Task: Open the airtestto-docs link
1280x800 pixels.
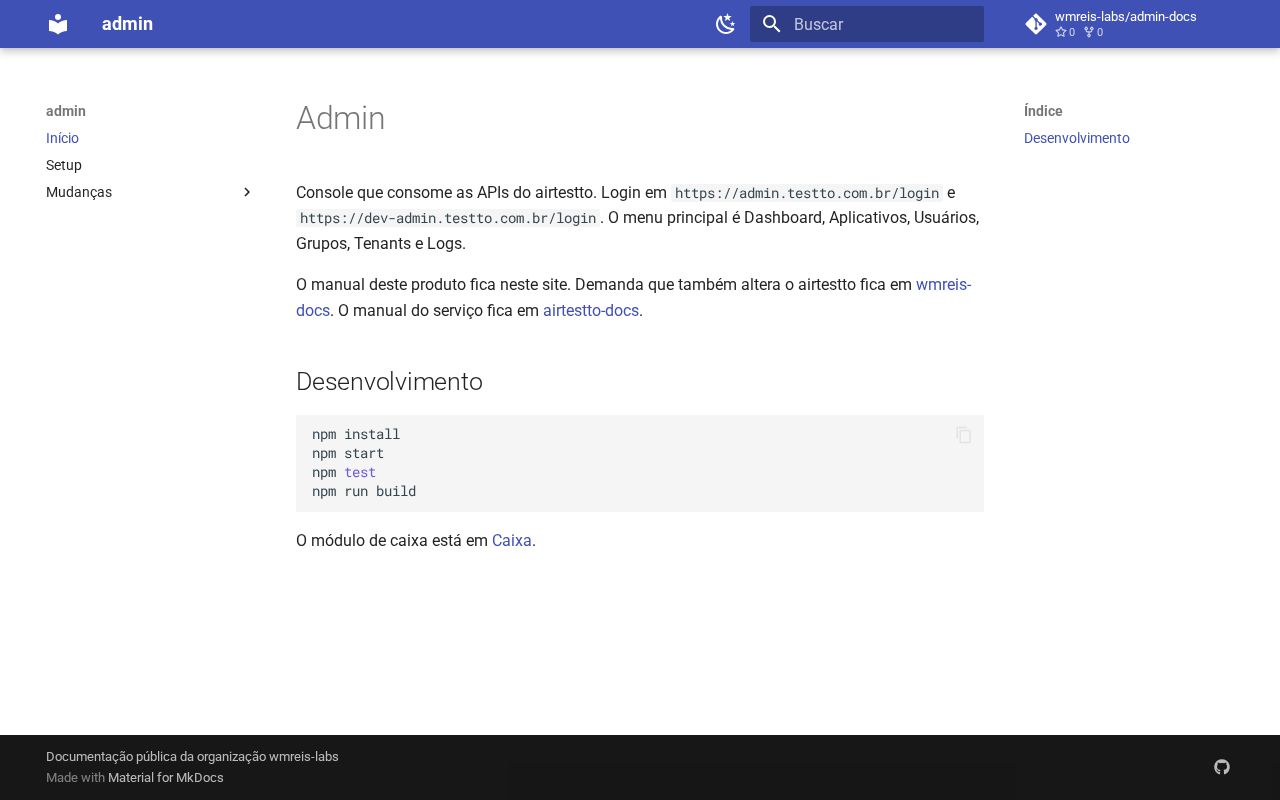Action: (x=591, y=310)
